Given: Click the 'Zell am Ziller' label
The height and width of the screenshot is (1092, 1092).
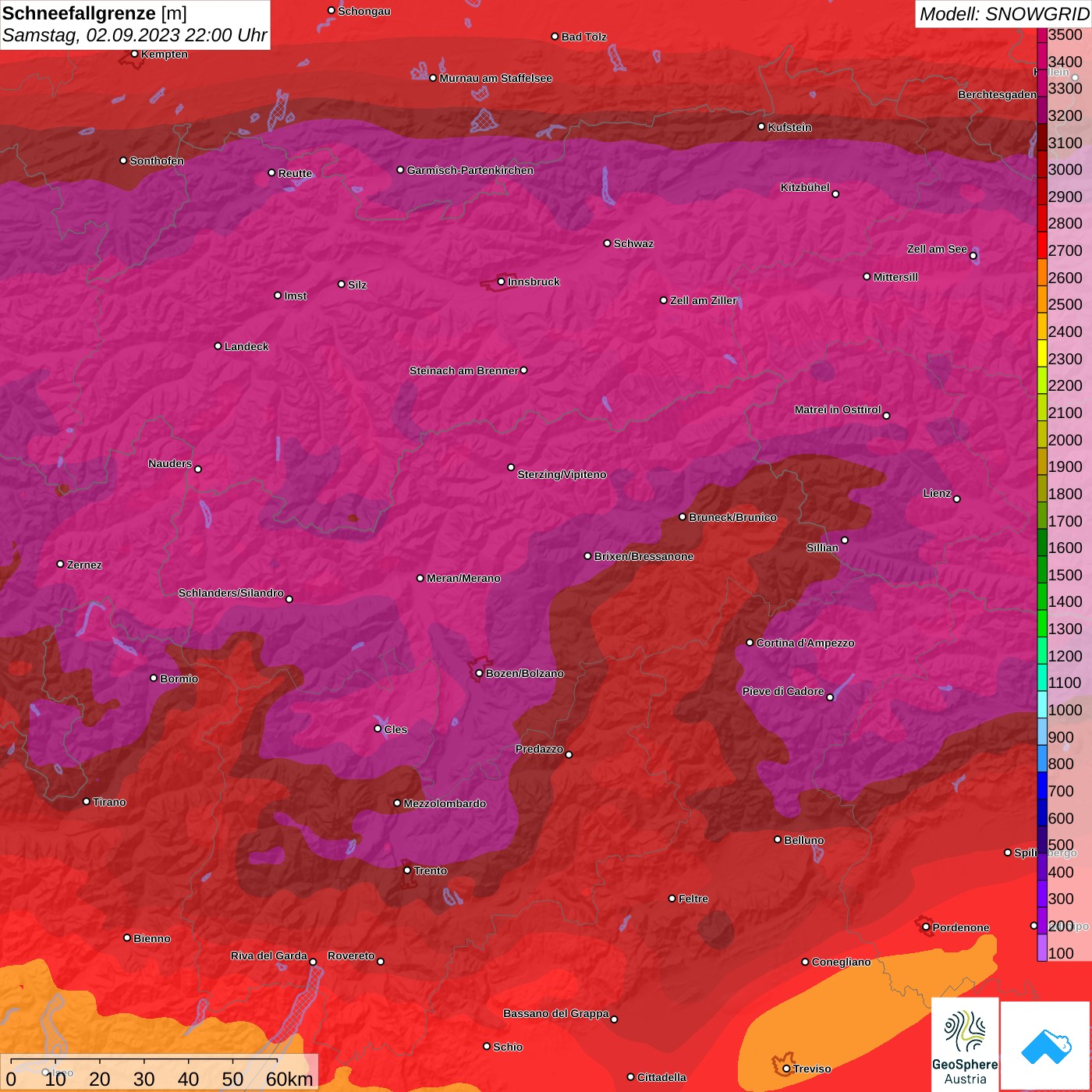Looking at the screenshot, I should click(x=704, y=300).
